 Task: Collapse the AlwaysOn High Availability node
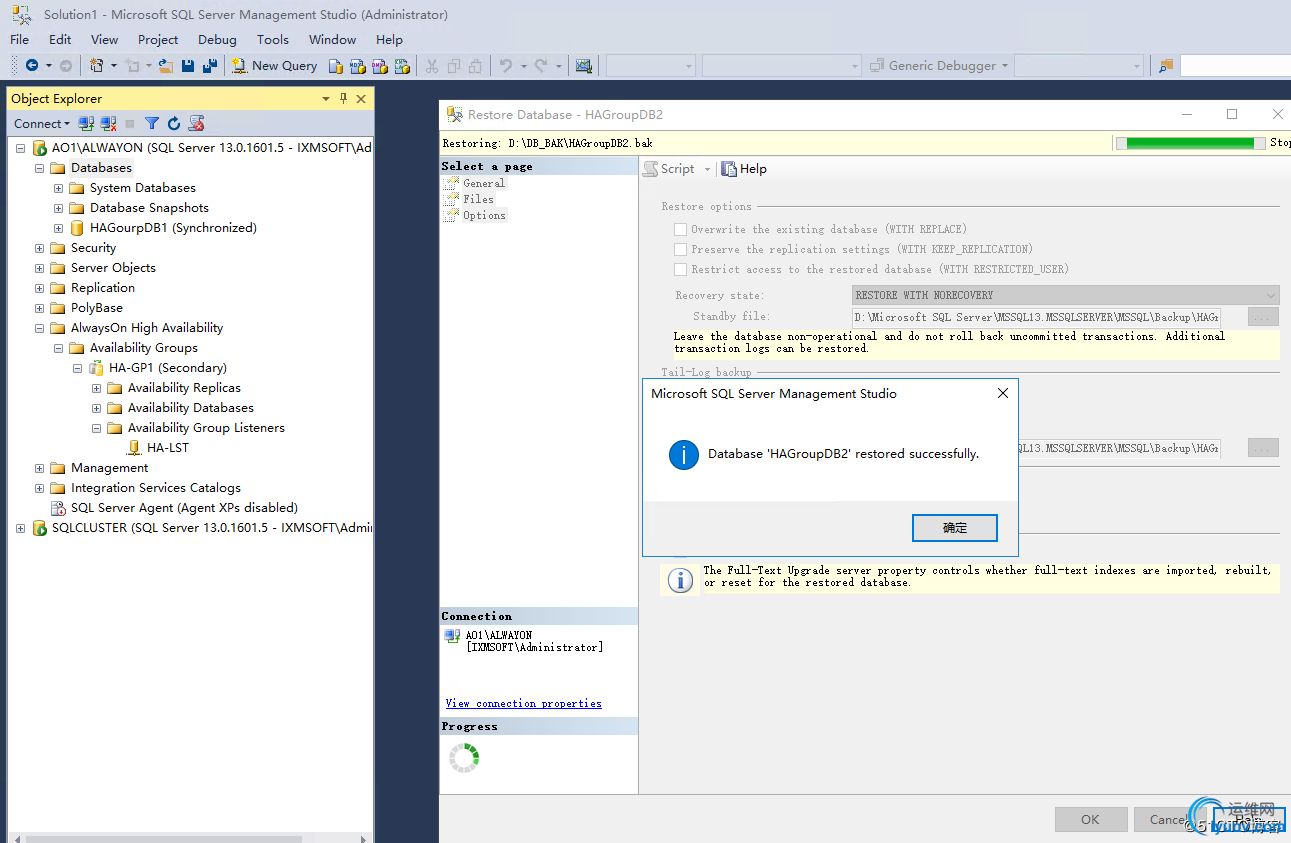40,328
